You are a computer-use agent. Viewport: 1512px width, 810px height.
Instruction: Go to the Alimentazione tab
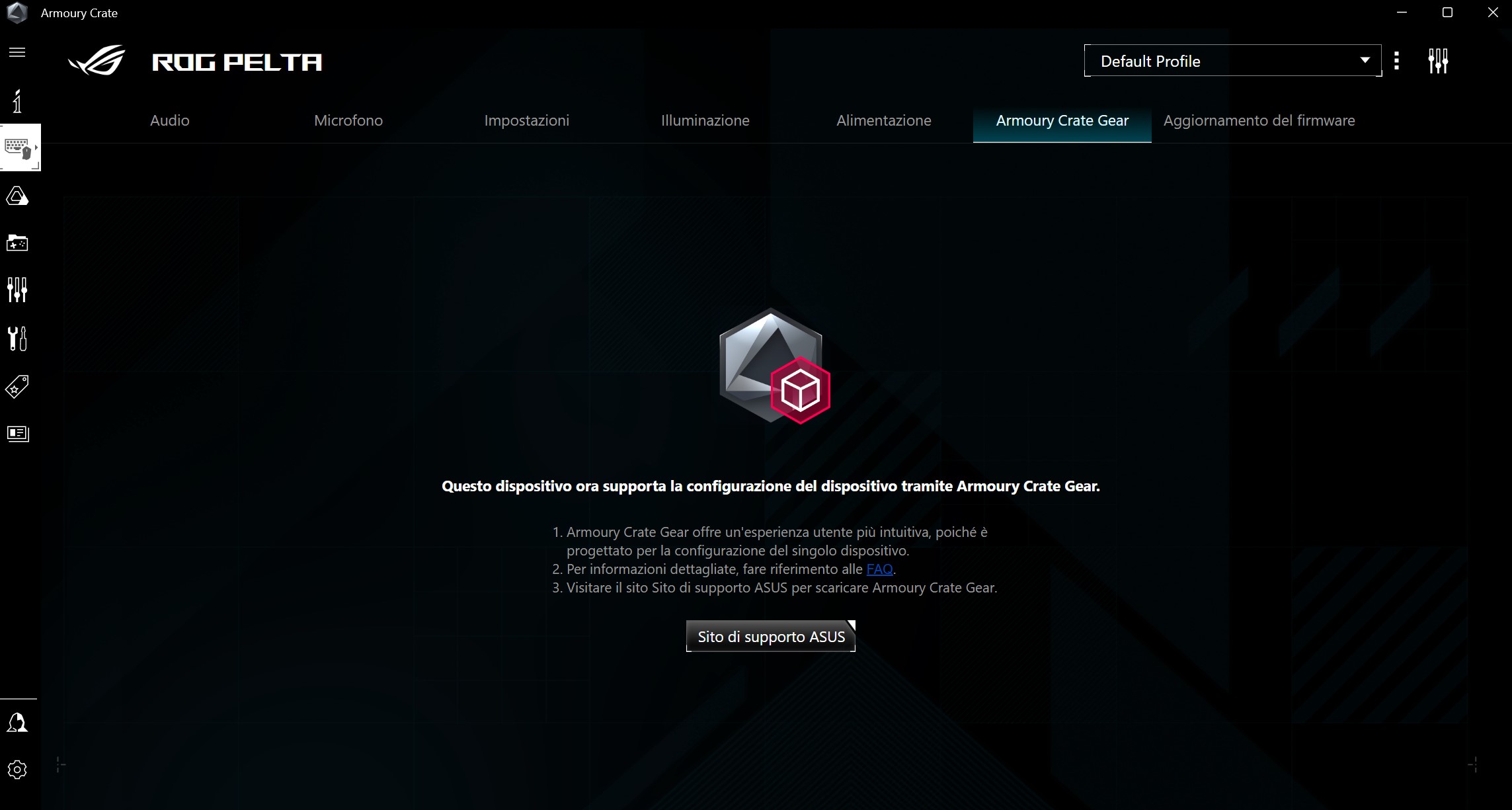pos(884,120)
